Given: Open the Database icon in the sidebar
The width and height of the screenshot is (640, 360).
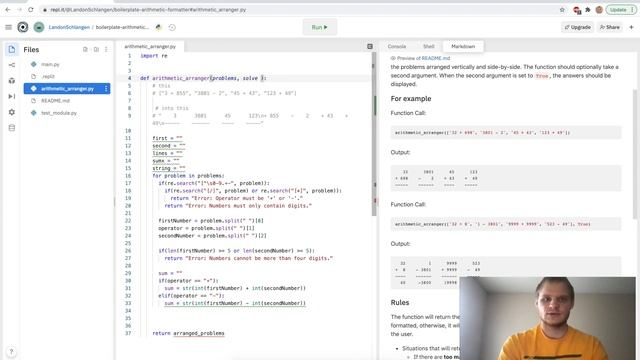Looking at the screenshot, I should (x=12, y=128).
